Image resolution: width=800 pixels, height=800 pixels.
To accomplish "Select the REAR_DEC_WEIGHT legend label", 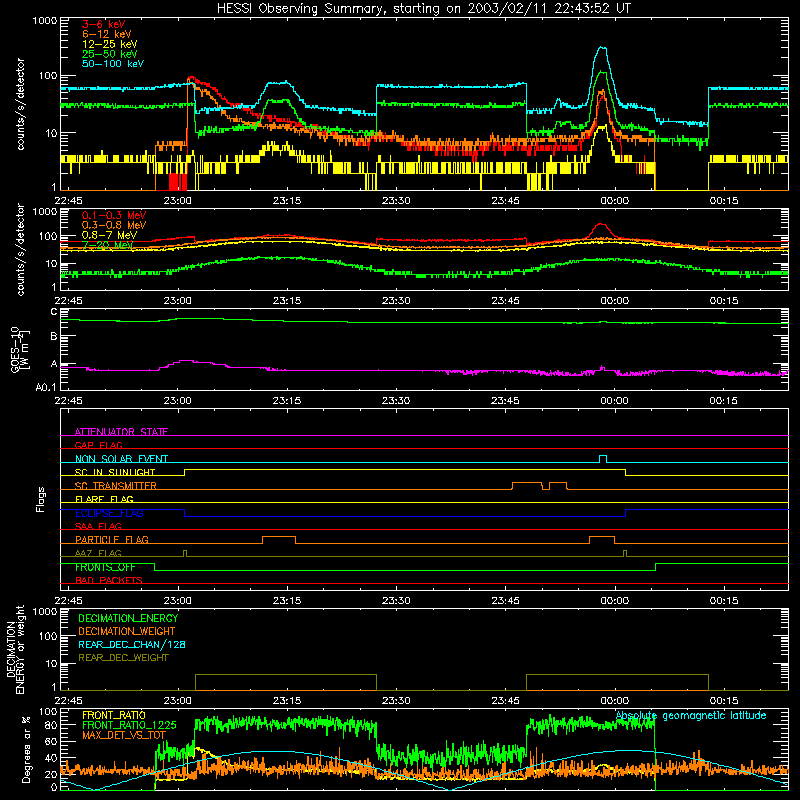I will click(x=123, y=658).
